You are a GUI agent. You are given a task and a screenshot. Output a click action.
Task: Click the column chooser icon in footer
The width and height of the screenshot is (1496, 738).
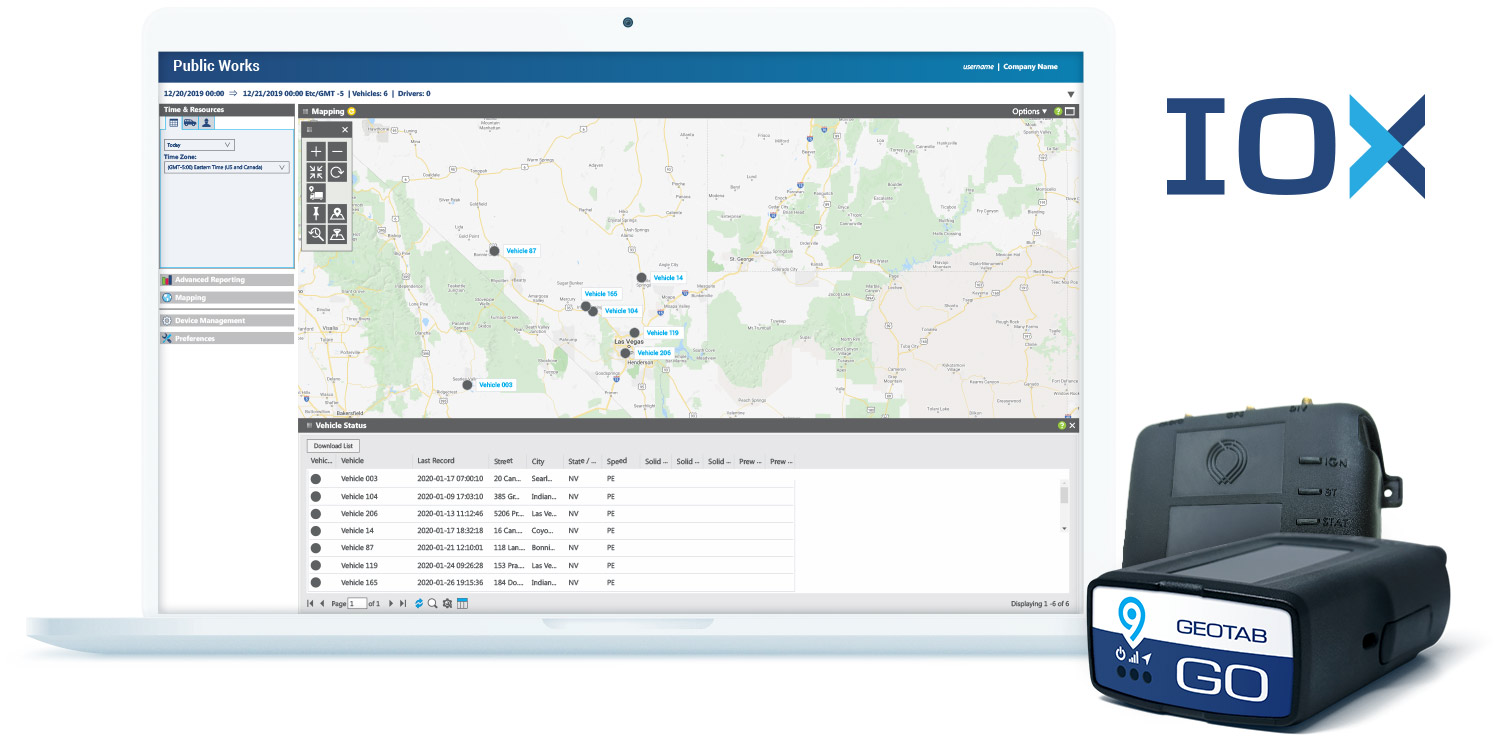coord(462,604)
